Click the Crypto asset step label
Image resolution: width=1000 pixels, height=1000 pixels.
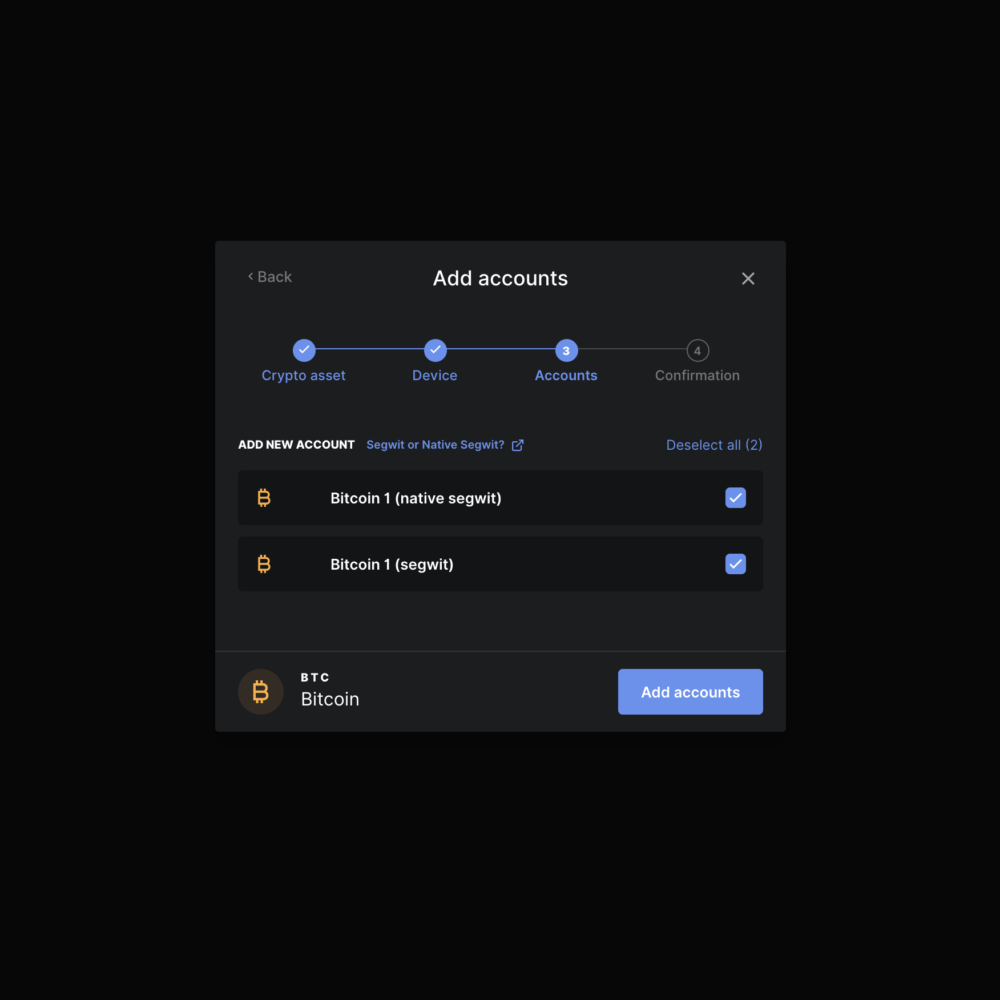point(304,376)
